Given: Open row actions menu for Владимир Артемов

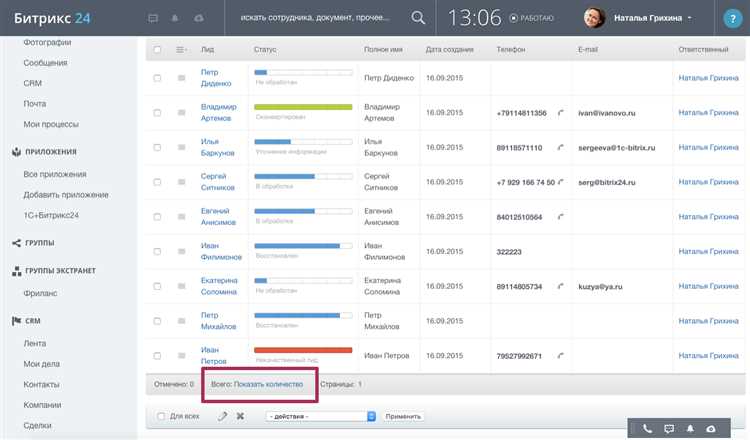Looking at the screenshot, I should click(181, 113).
